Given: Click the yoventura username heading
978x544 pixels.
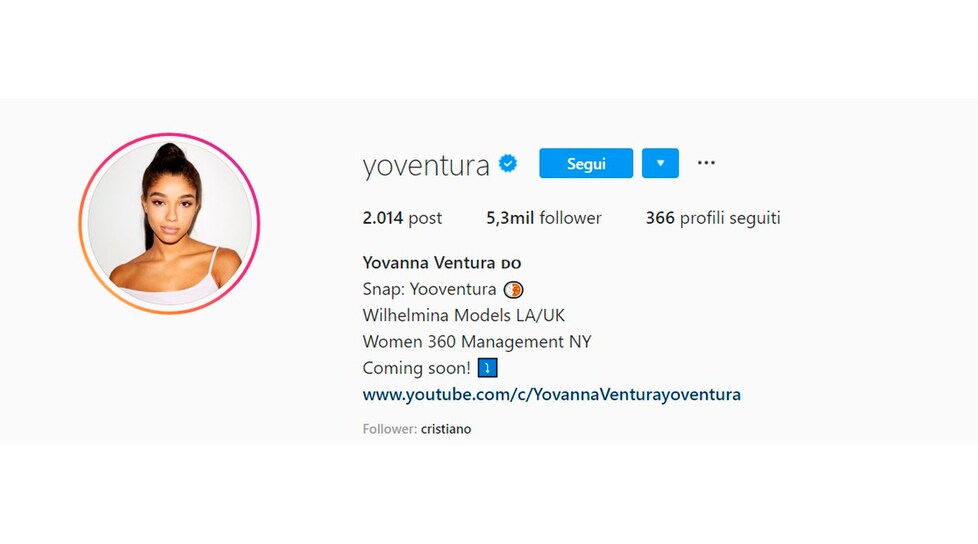Looking at the screenshot, I should [426, 165].
